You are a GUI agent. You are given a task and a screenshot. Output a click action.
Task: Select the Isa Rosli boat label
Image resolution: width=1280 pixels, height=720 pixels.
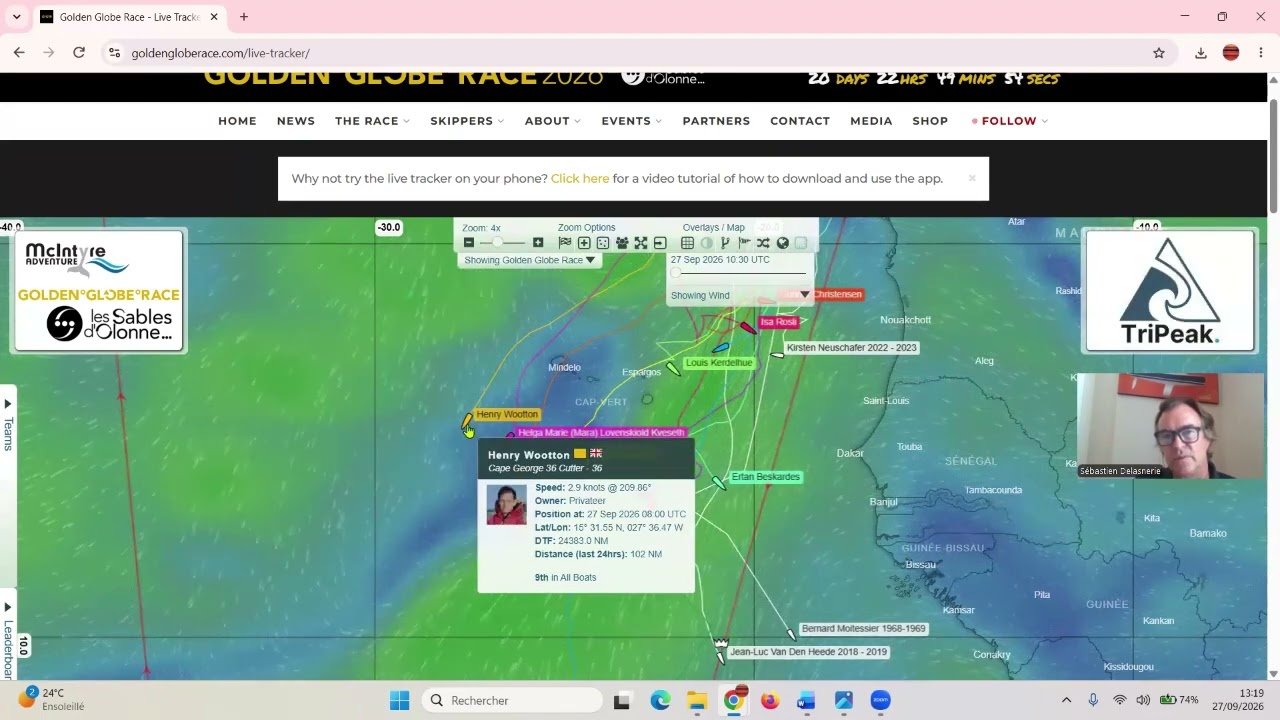click(x=778, y=322)
